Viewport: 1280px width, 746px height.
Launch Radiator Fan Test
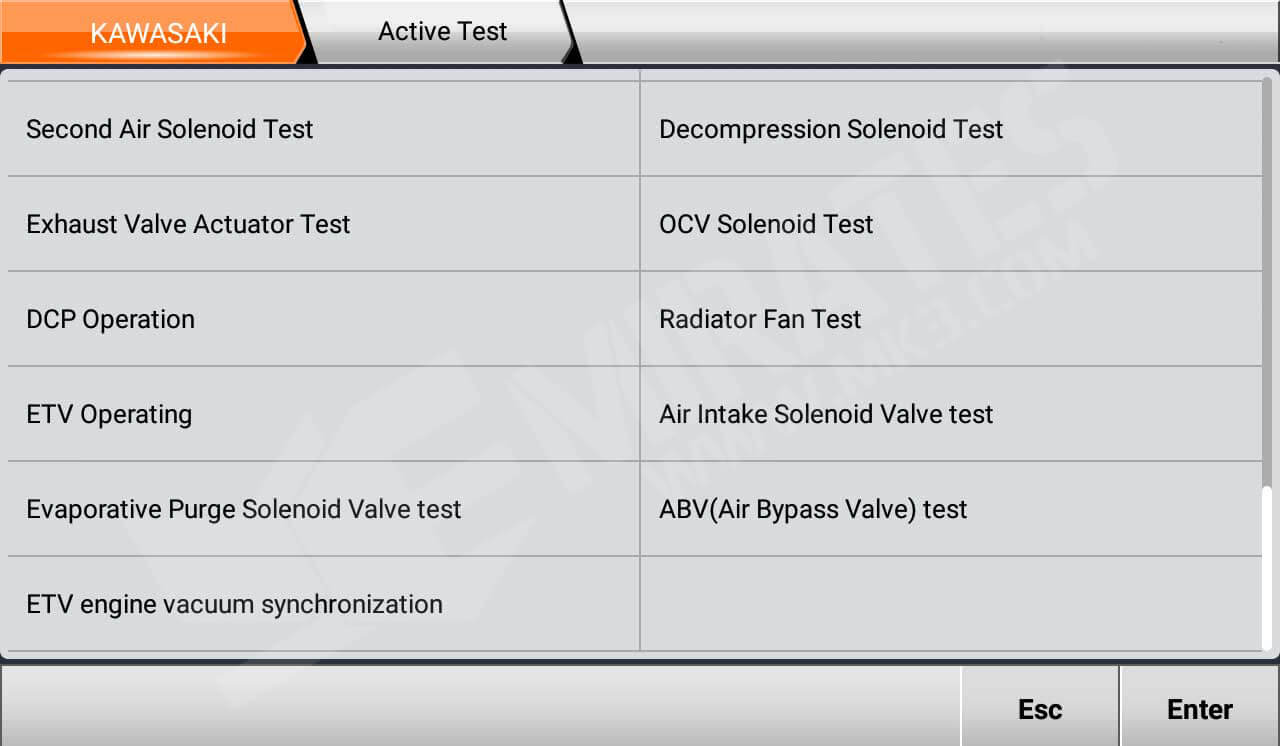point(760,319)
